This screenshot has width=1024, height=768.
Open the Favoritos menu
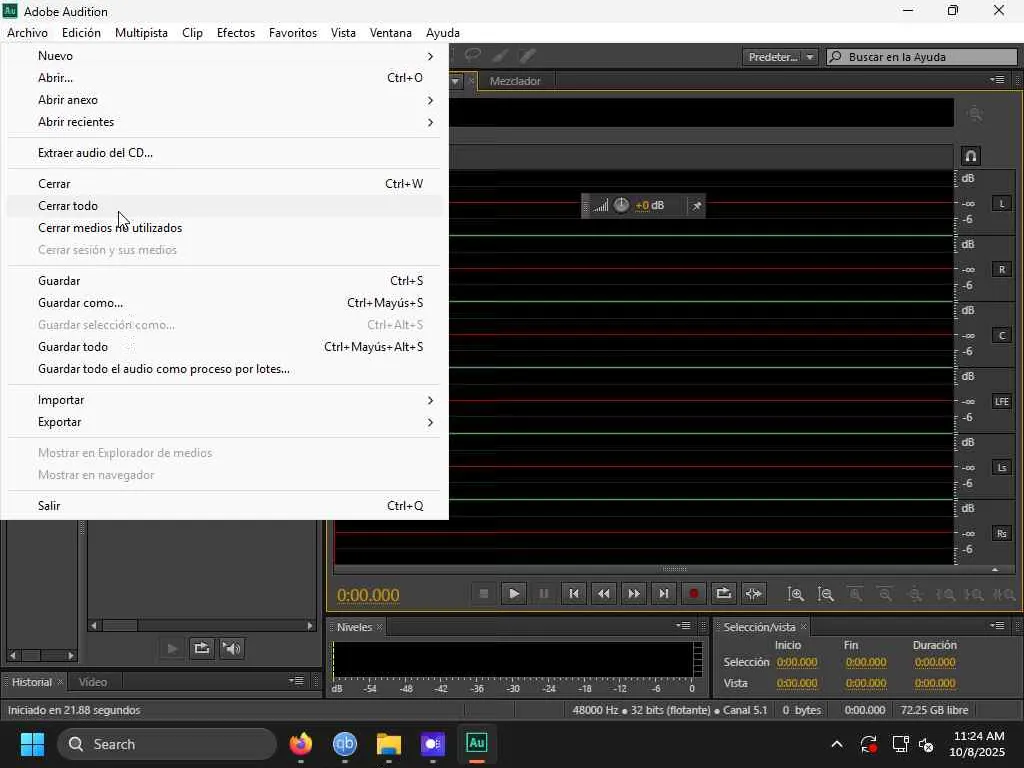[293, 33]
